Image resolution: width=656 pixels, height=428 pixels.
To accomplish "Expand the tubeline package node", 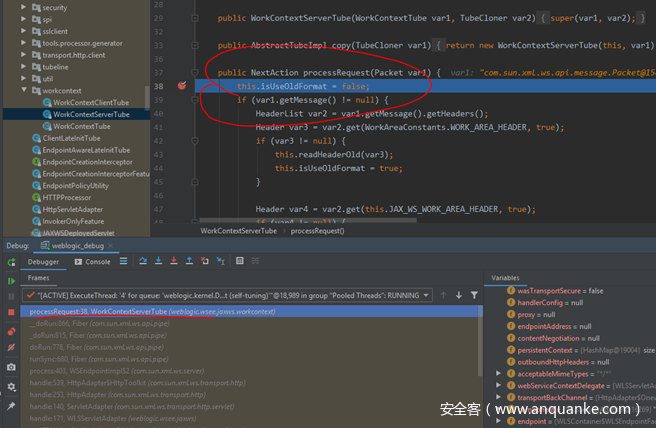I will click(22, 65).
